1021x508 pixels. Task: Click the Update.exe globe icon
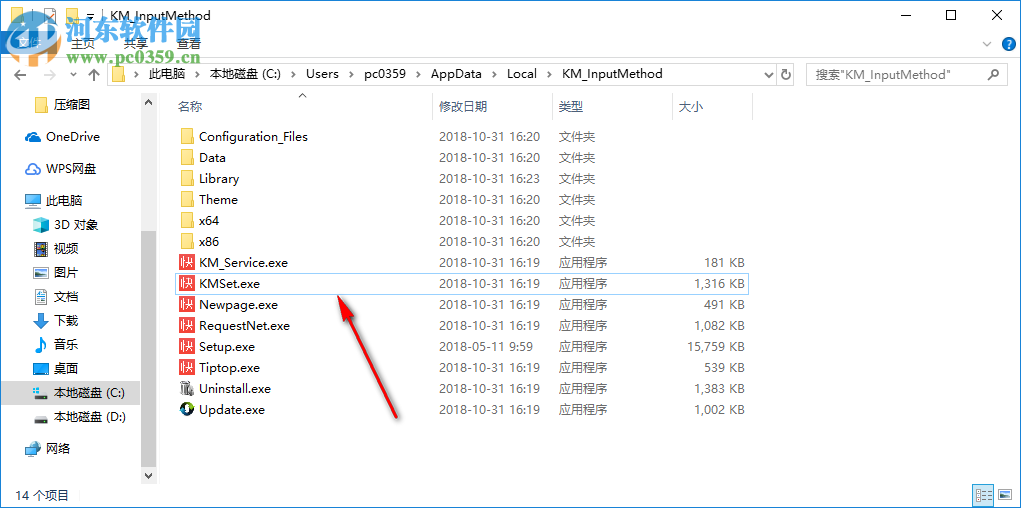pyautogui.click(x=188, y=410)
